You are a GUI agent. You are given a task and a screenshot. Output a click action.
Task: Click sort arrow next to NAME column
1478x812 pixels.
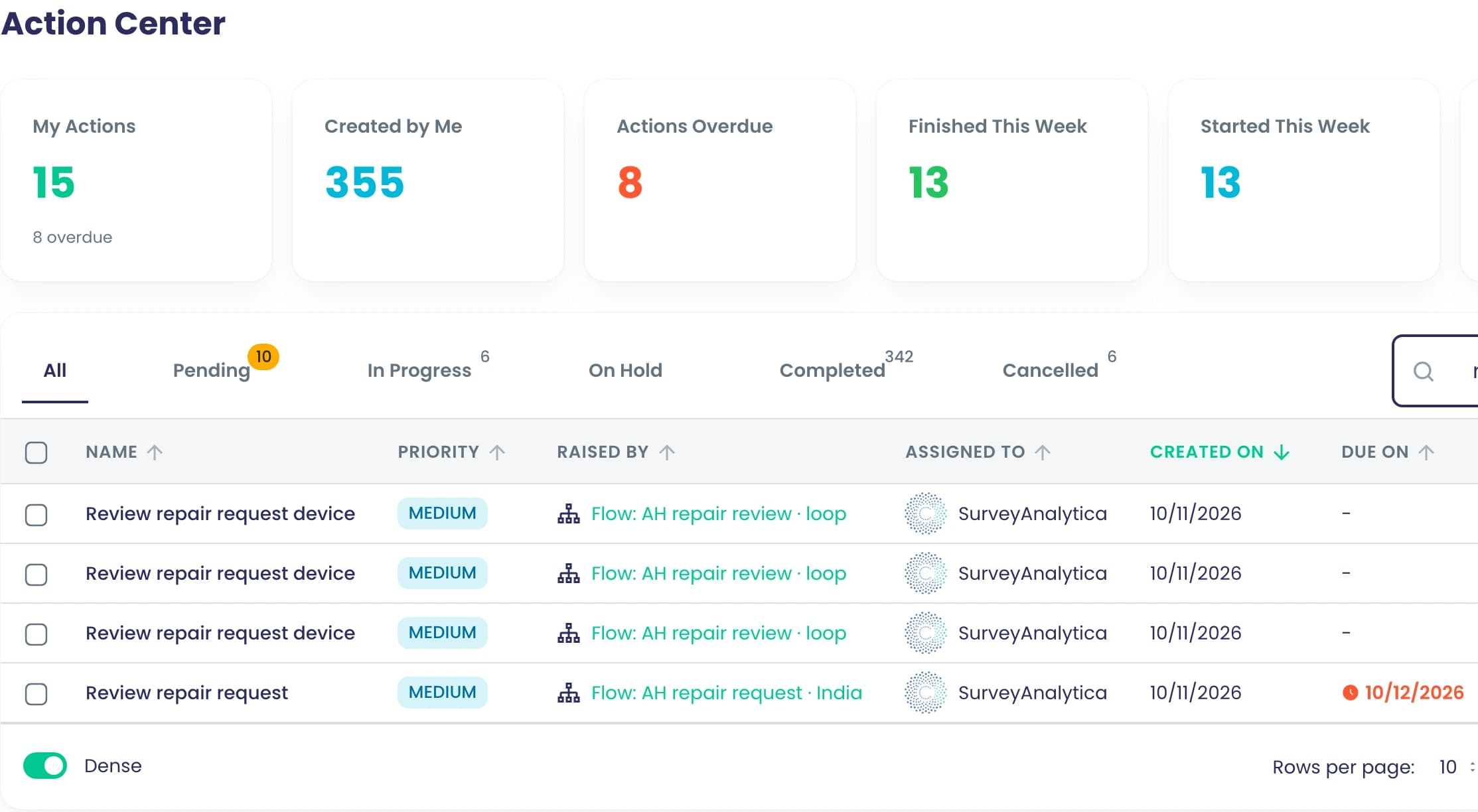155,452
